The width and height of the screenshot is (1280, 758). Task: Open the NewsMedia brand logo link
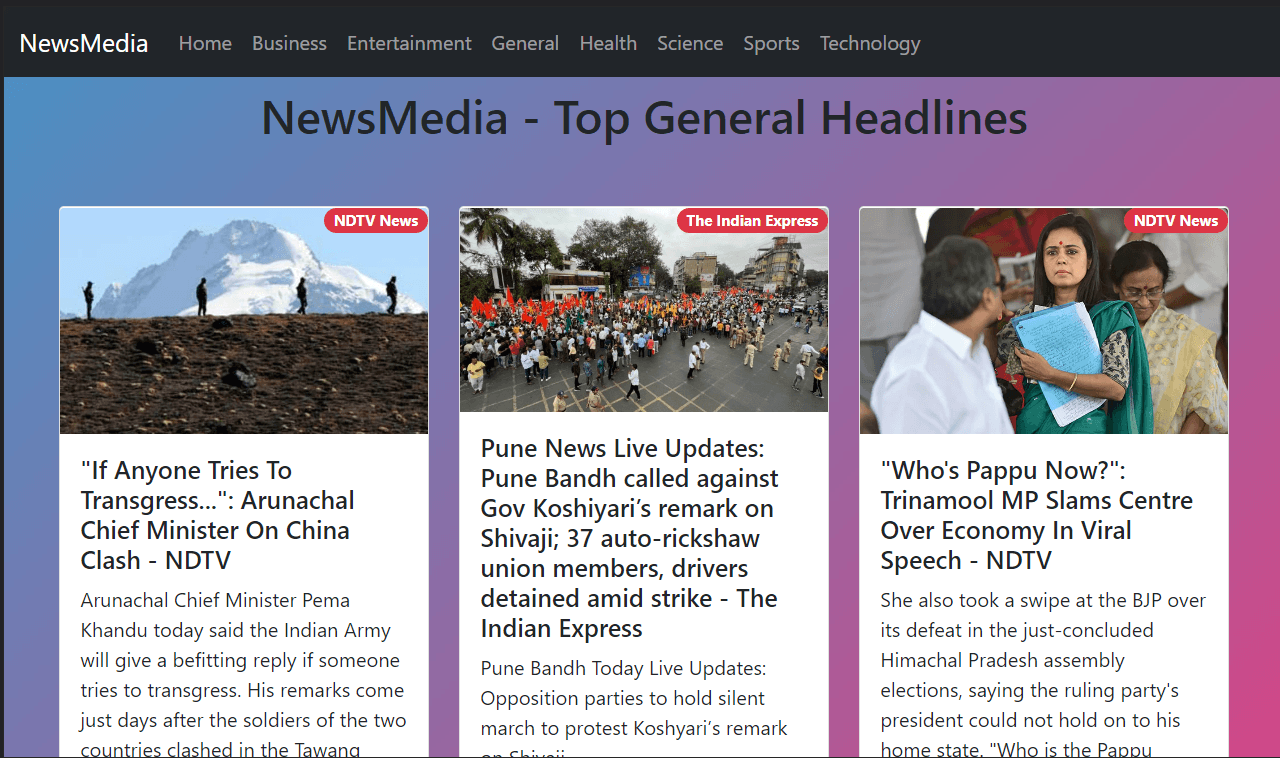click(x=84, y=43)
